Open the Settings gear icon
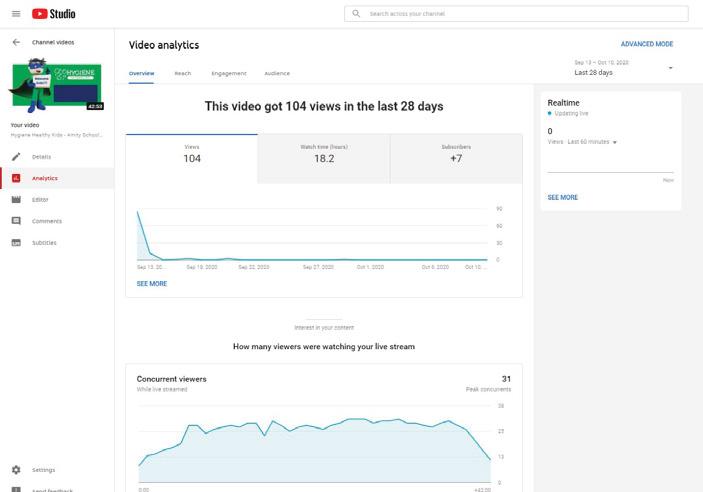 pyautogui.click(x=16, y=470)
